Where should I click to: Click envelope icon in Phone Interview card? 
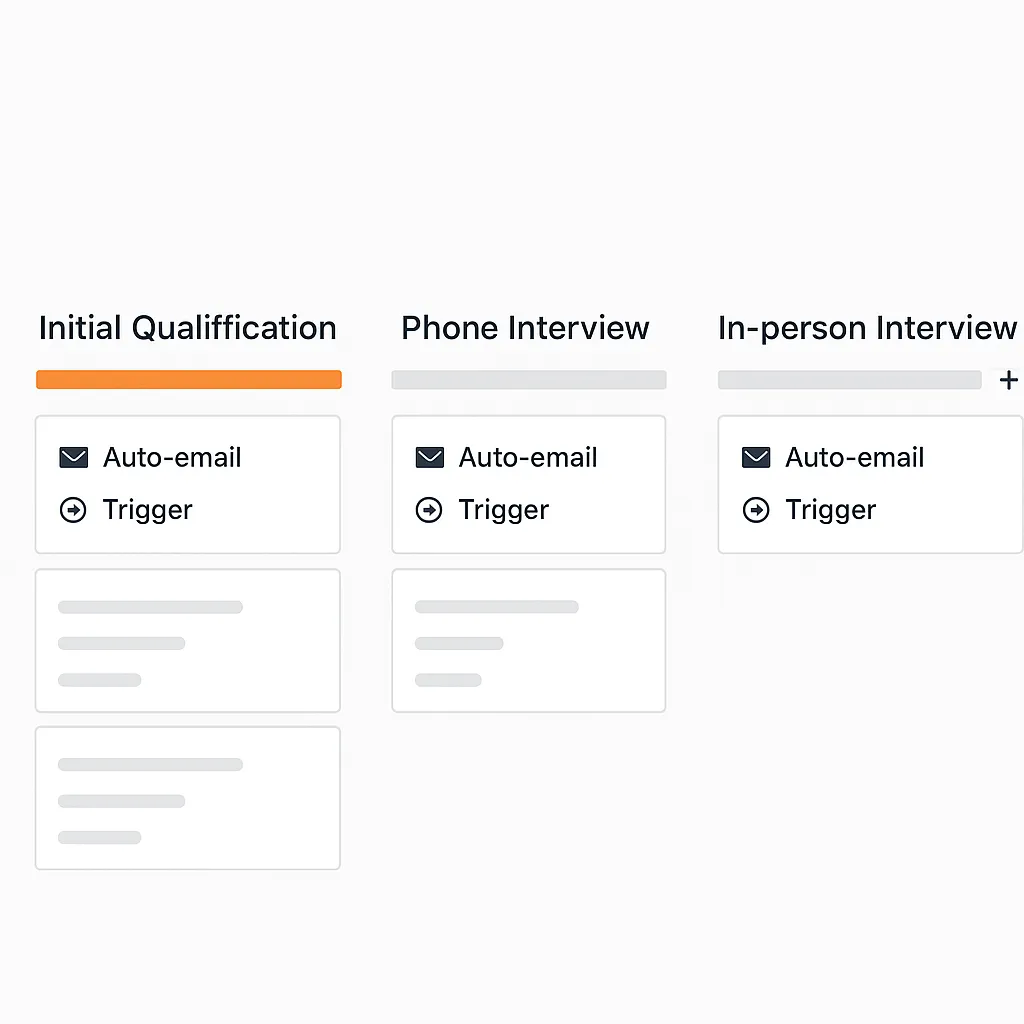coord(429,458)
